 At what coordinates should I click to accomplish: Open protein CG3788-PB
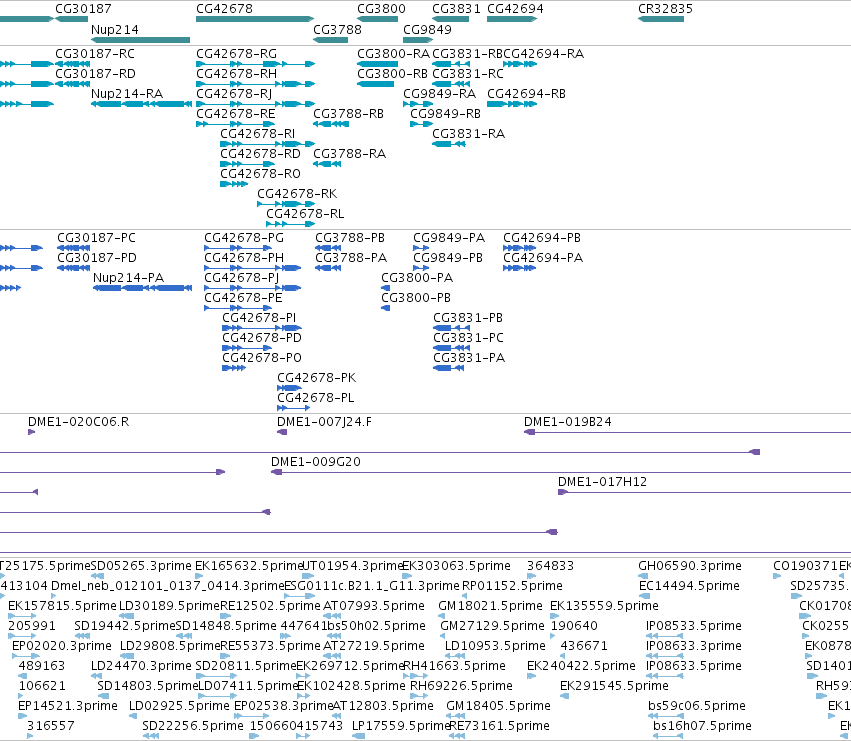coord(350,238)
